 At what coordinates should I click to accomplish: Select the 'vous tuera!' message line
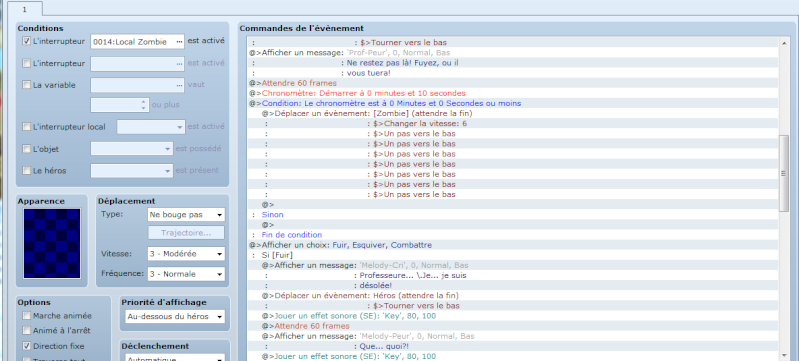tap(512, 73)
